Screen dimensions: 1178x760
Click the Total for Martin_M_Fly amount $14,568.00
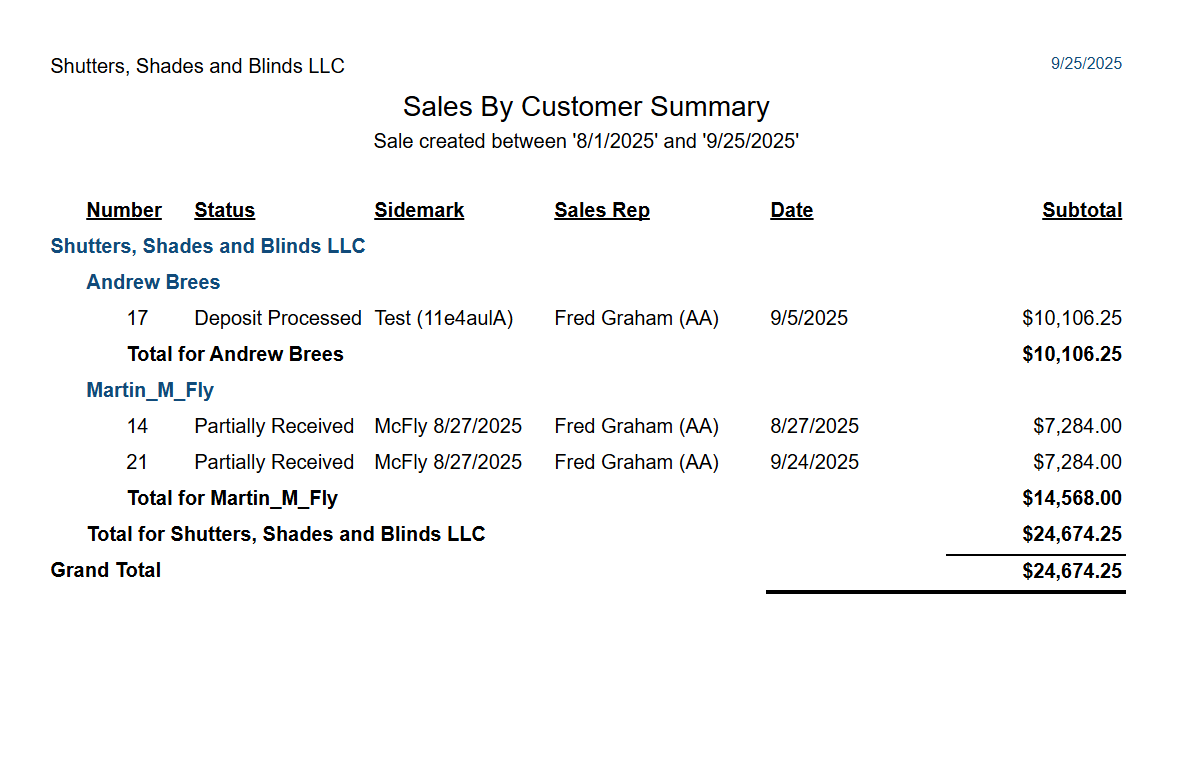pyautogui.click(x=1071, y=499)
